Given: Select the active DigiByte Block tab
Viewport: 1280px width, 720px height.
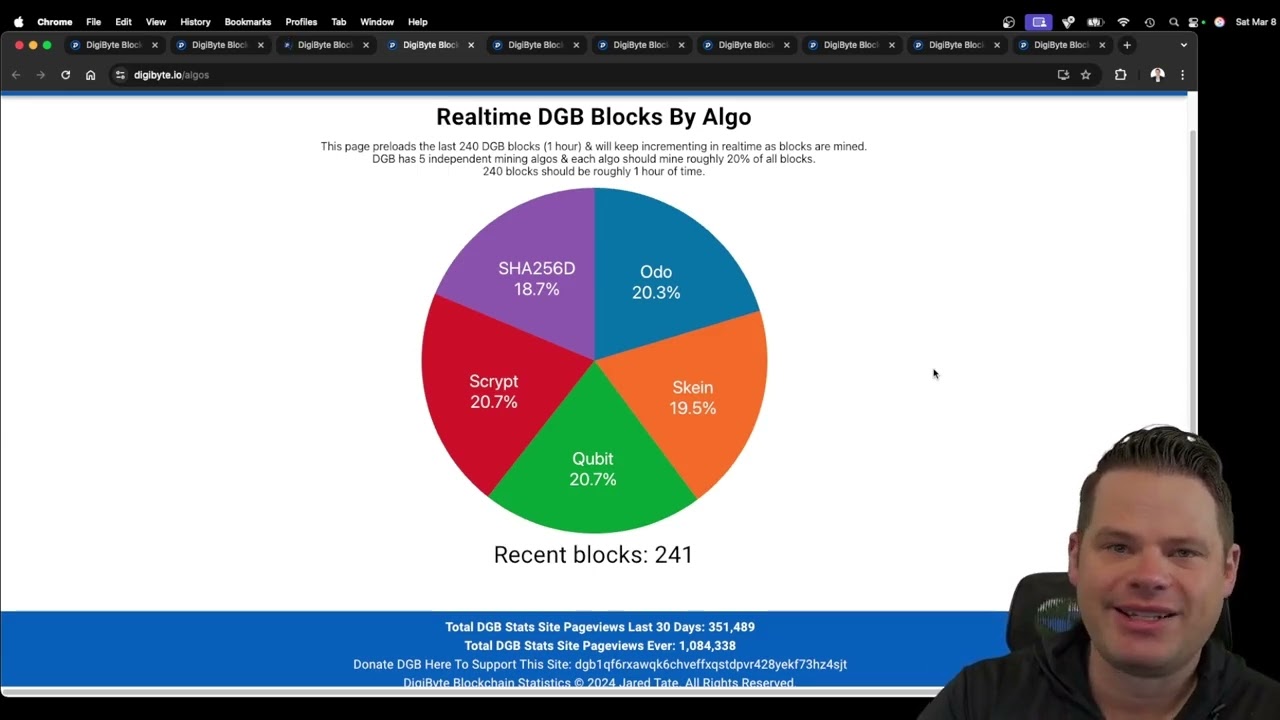Looking at the screenshot, I should click(x=430, y=45).
